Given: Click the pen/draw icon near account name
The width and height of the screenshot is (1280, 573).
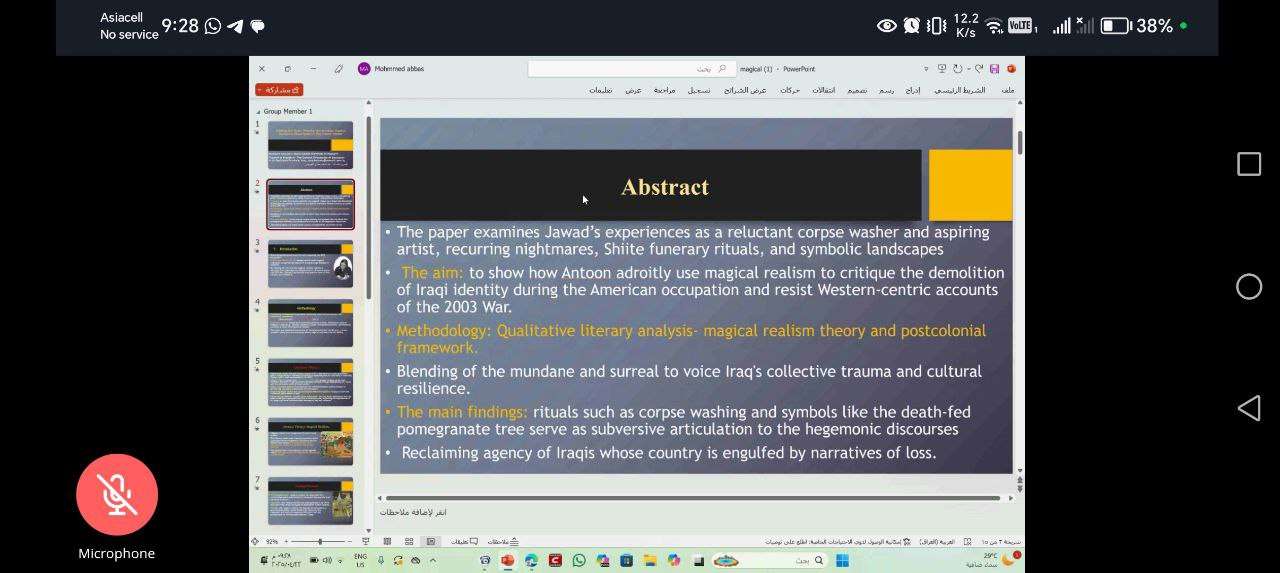Looking at the screenshot, I should [338, 69].
